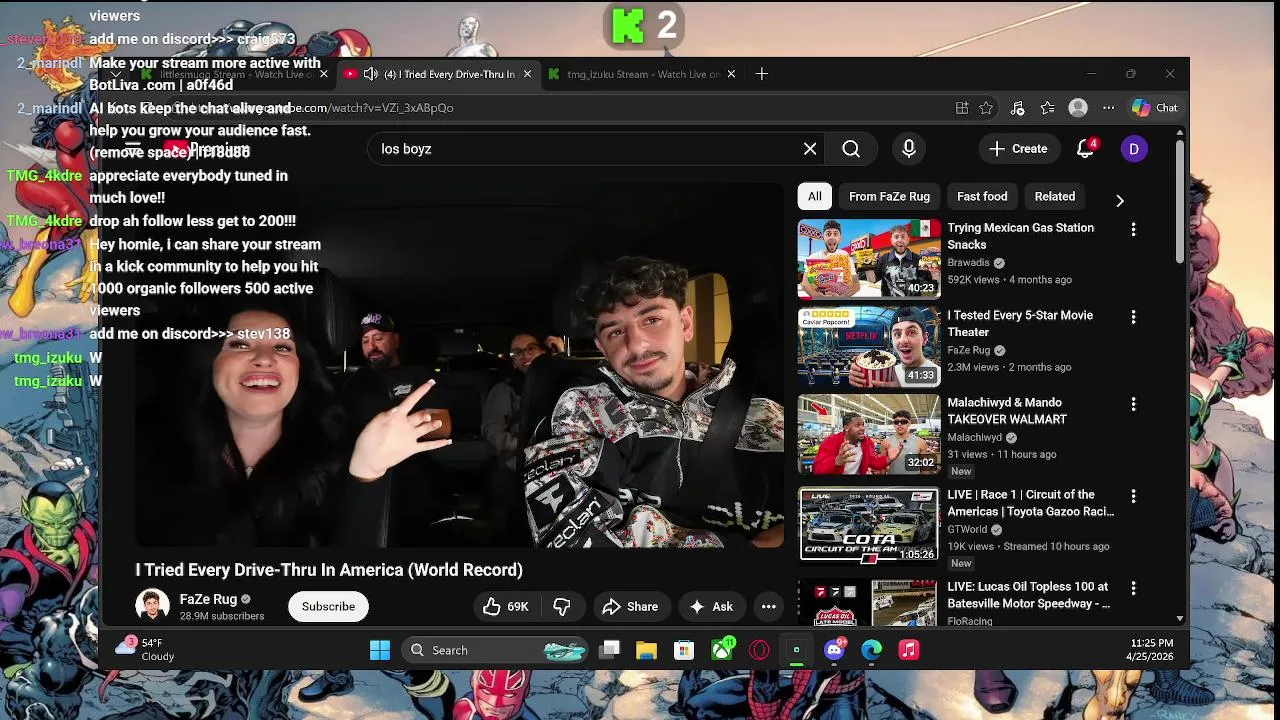Open the FaZe Rug channel avatar
Viewport: 1280px width, 720px height.
pos(152,606)
